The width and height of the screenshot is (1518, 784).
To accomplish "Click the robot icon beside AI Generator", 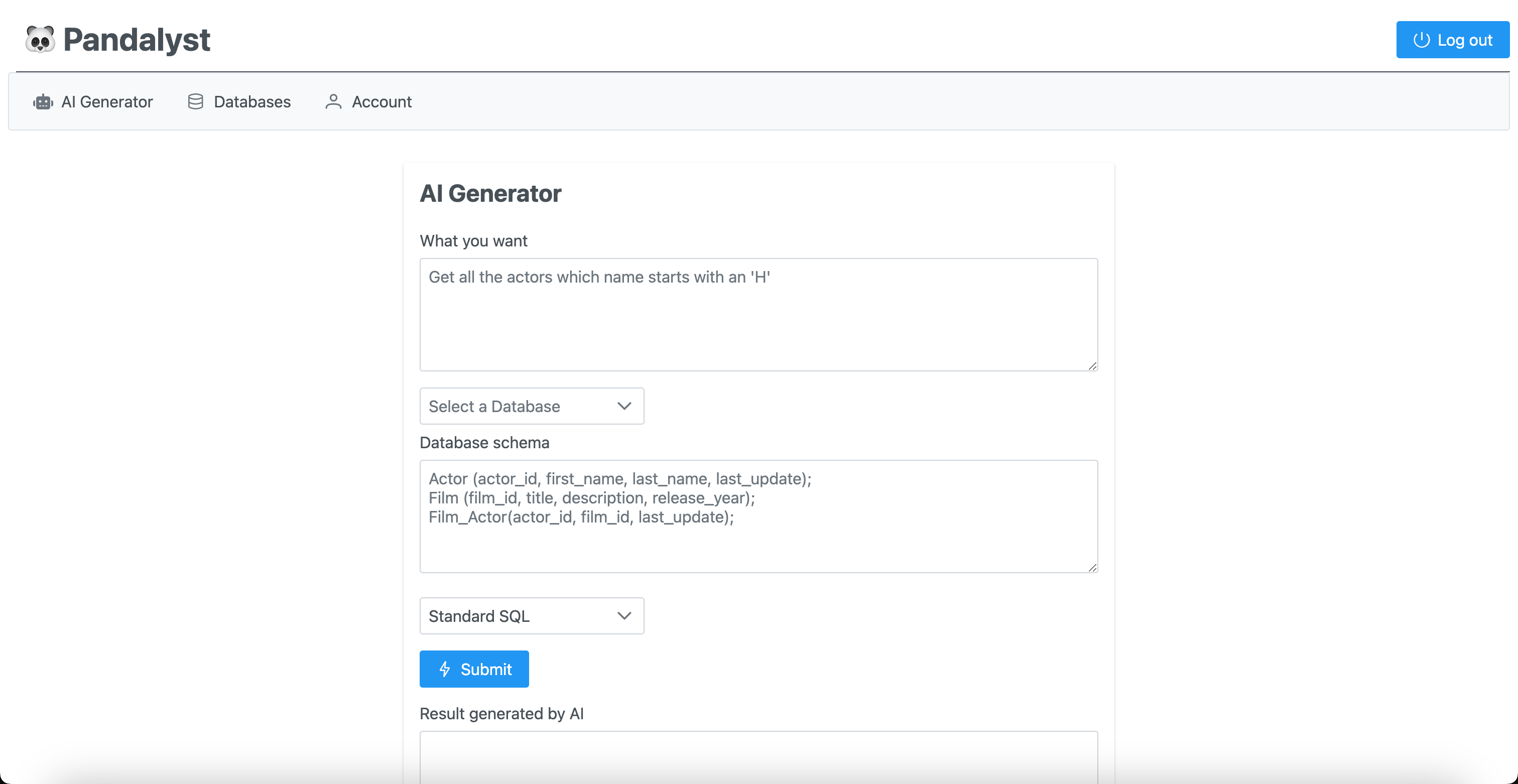I will (x=43, y=102).
